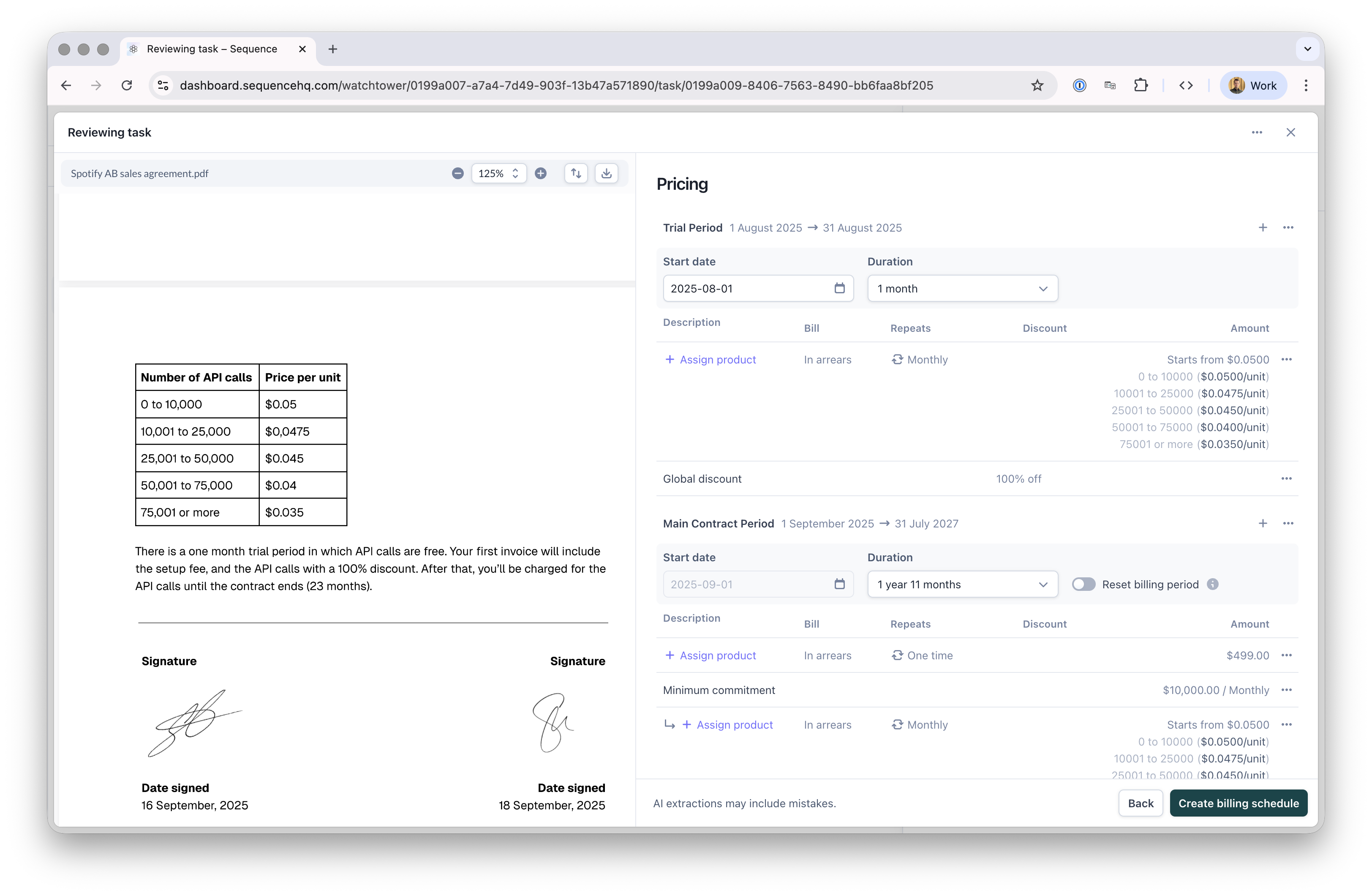Open Main Contract Period more options menu
The image size is (1372, 896).
tap(1288, 523)
